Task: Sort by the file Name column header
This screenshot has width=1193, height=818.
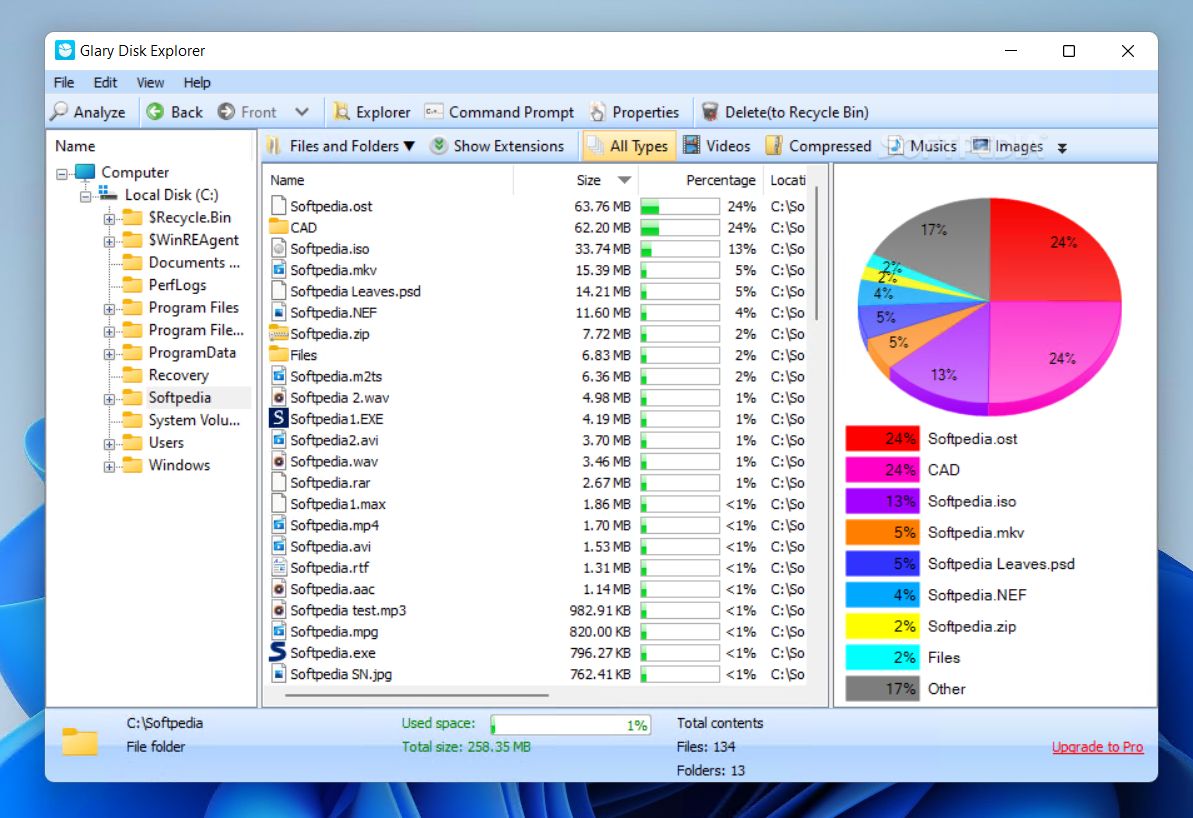Action: pos(390,180)
